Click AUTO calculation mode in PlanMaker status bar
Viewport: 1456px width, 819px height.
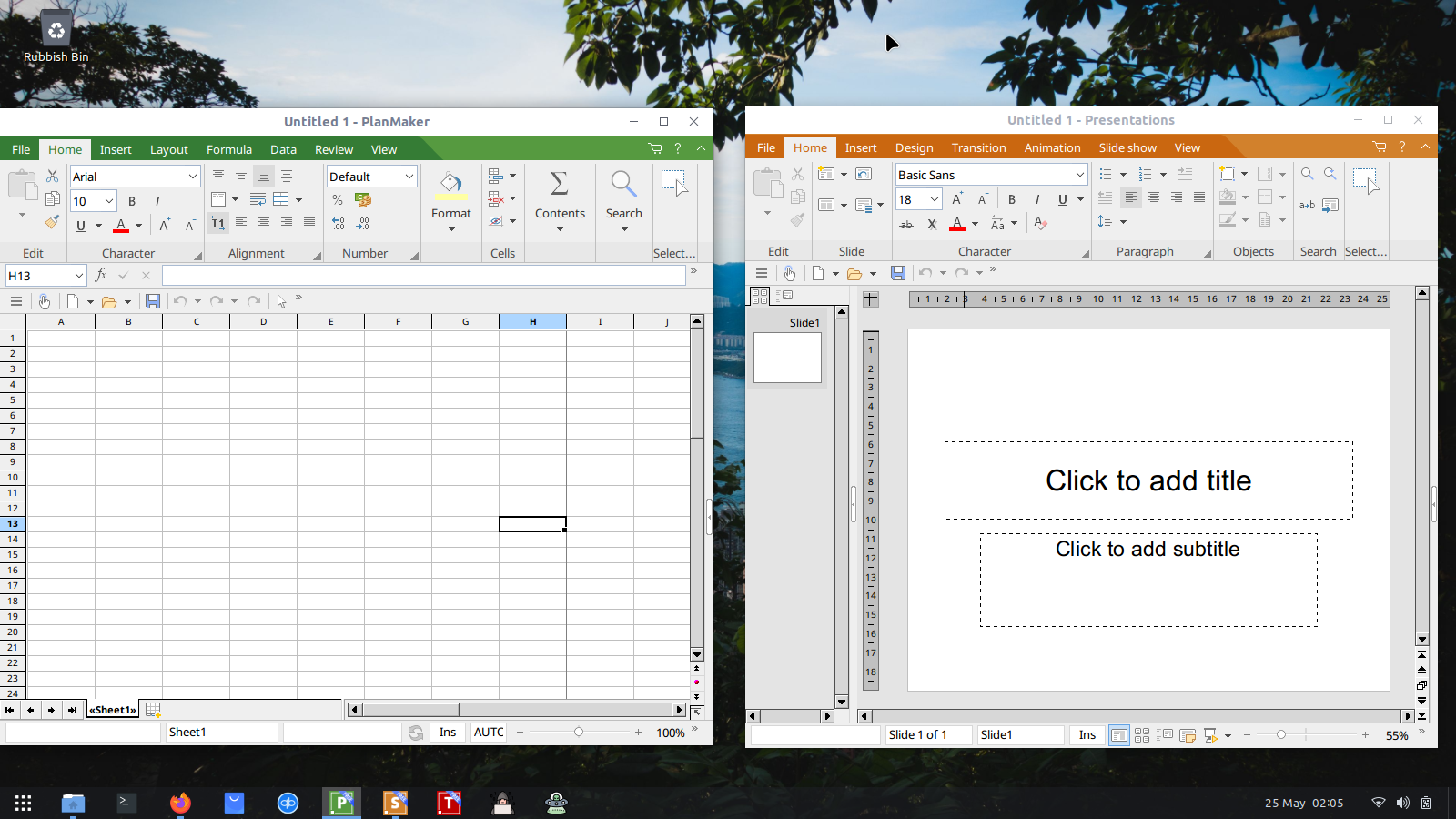tap(489, 733)
